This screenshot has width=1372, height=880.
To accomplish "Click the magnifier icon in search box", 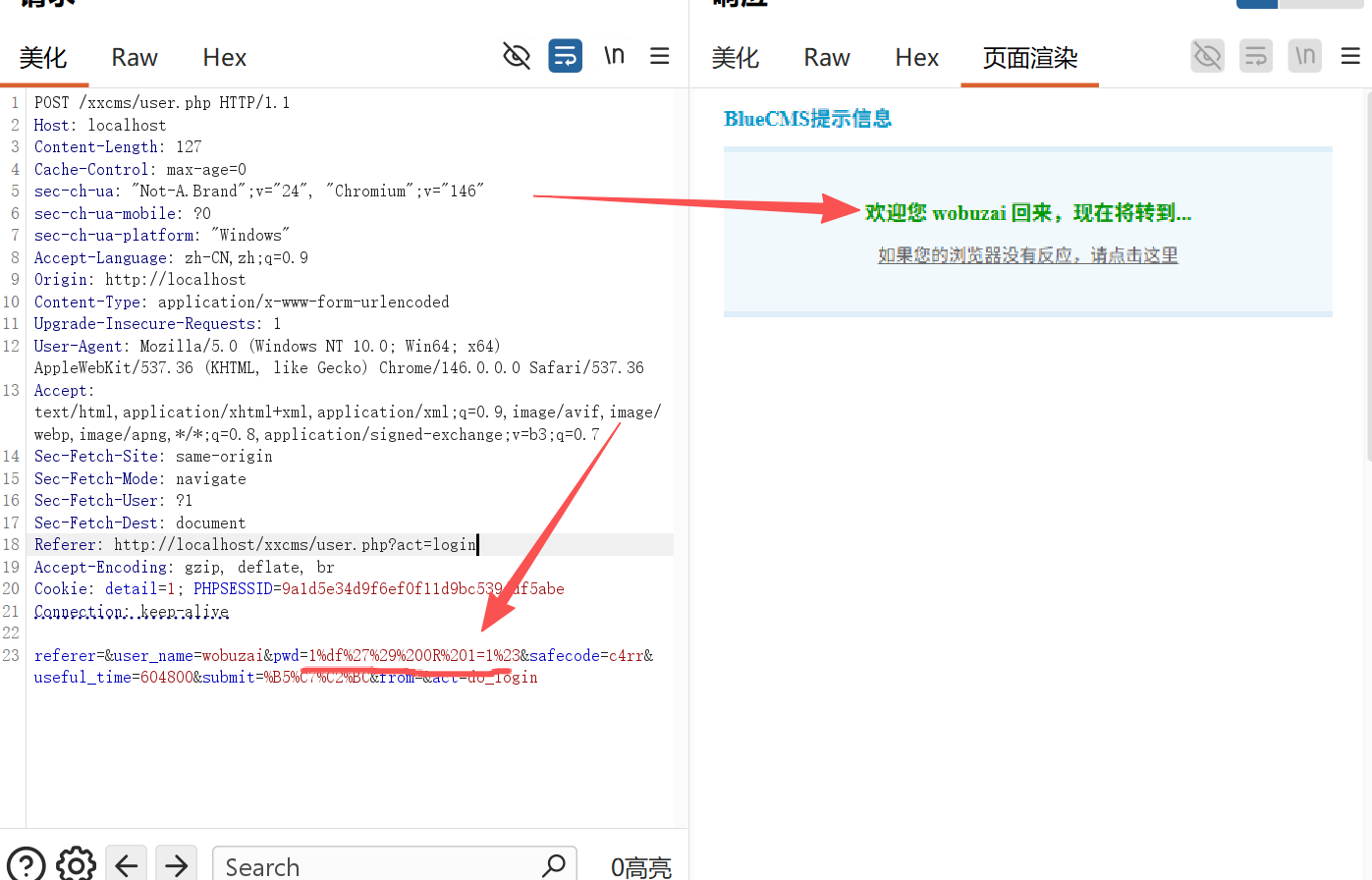I will (554, 865).
